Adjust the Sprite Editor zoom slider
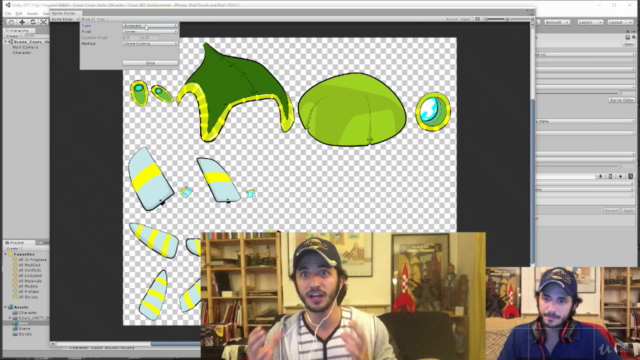Image resolution: width=640 pixels, height=360 pixels. click(x=496, y=19)
